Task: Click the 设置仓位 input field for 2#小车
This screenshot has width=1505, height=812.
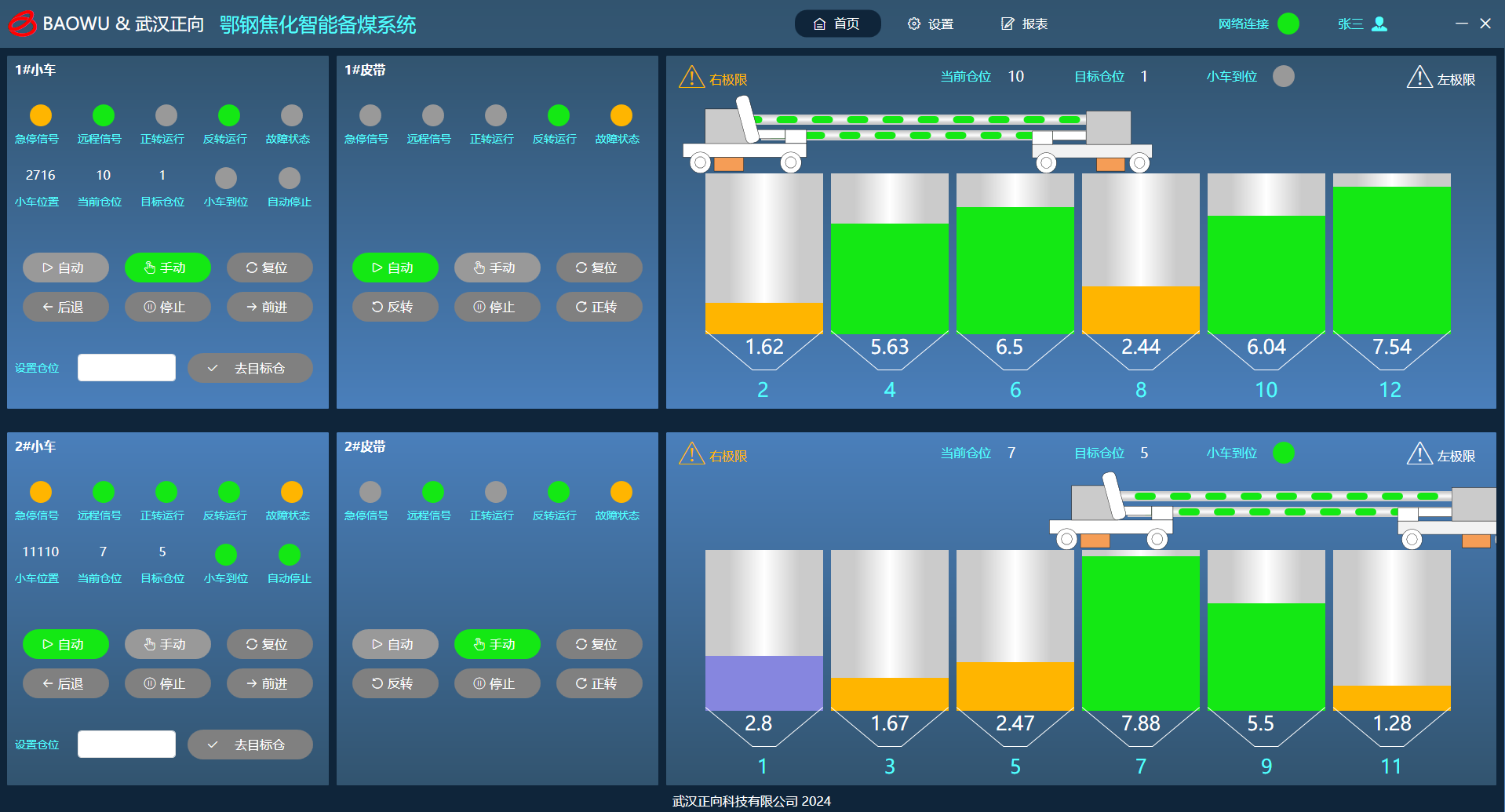Action: tap(126, 744)
